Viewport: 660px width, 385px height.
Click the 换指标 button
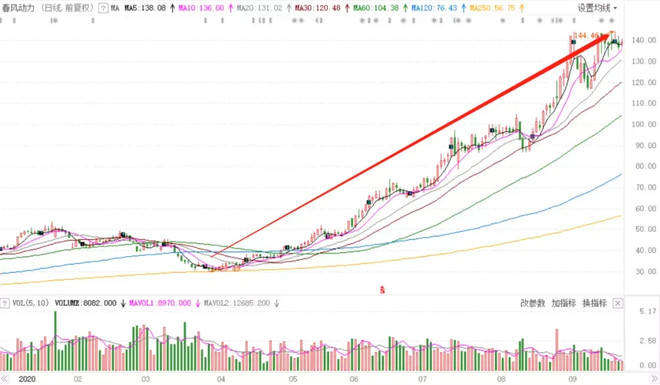(594, 303)
